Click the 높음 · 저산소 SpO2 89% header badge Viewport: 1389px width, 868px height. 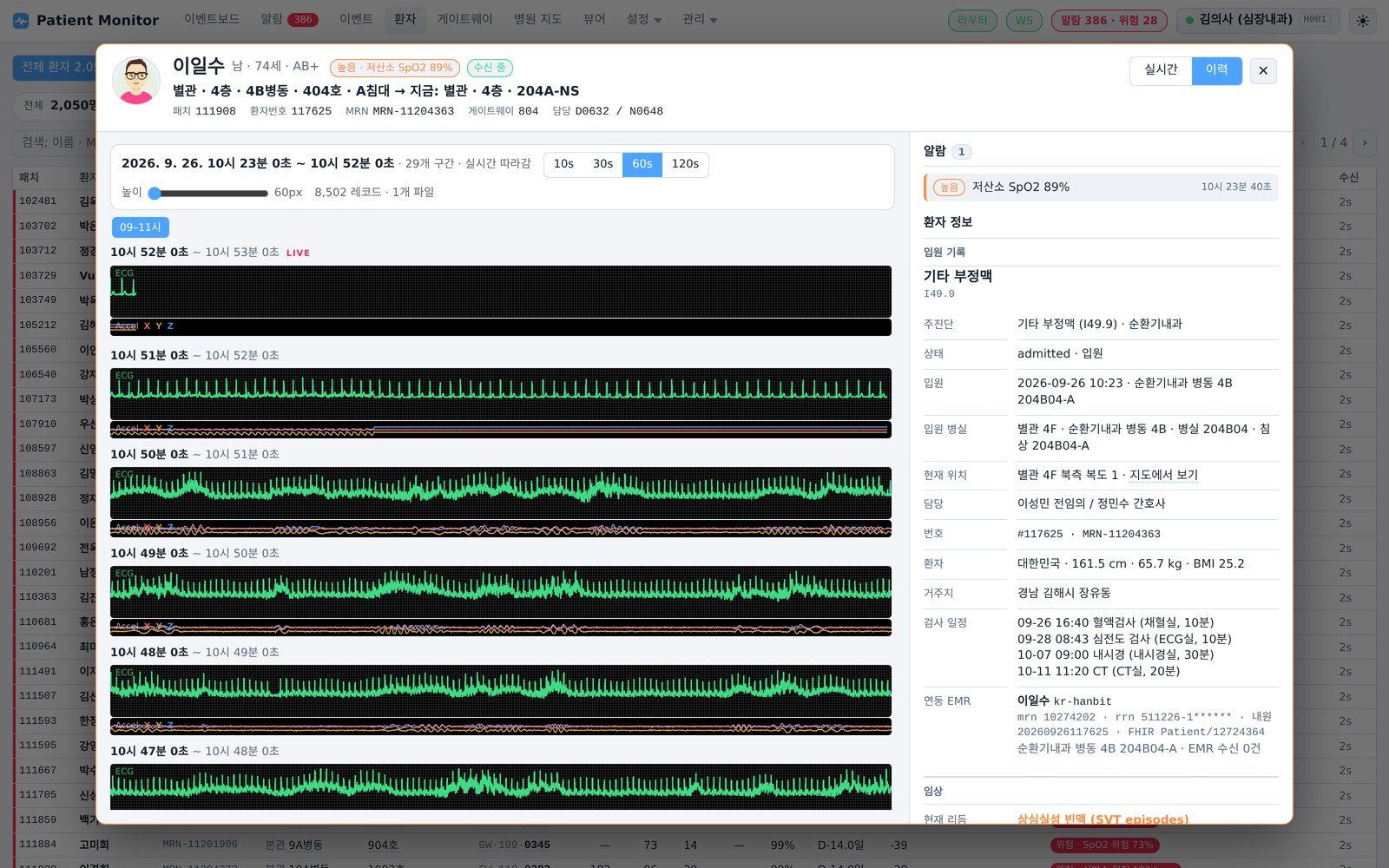[395, 68]
